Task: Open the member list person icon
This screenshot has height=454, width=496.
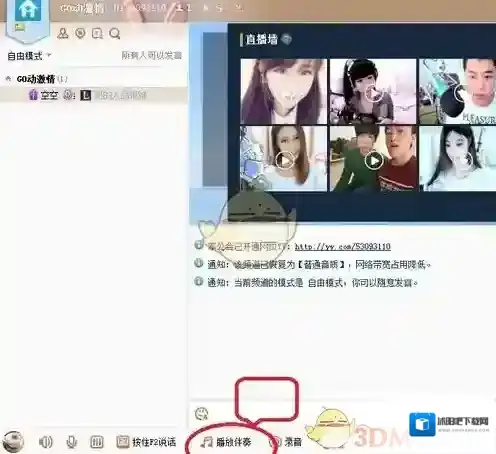Action: coord(63,33)
